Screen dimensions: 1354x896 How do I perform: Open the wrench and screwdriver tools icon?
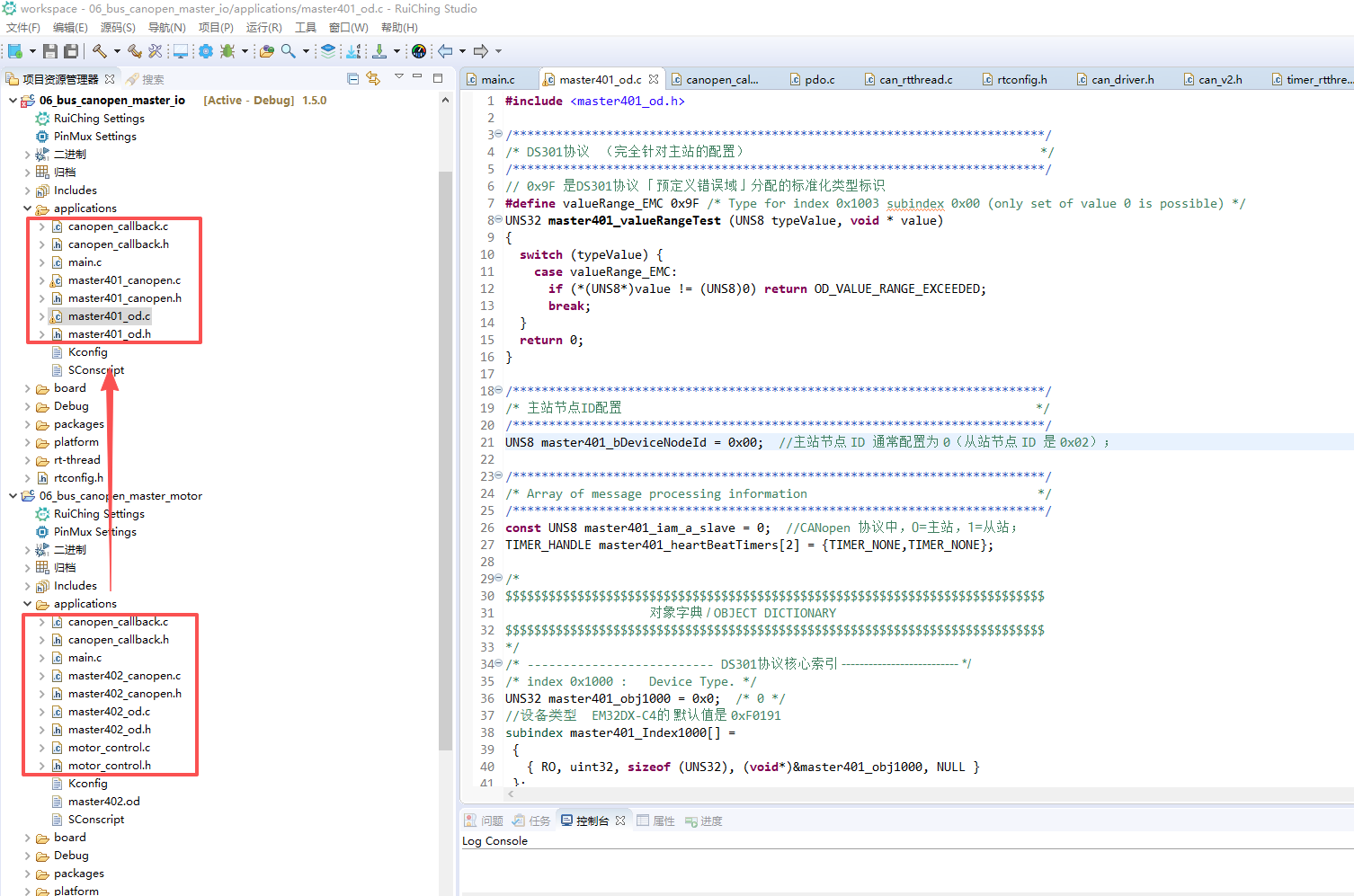coord(156,51)
